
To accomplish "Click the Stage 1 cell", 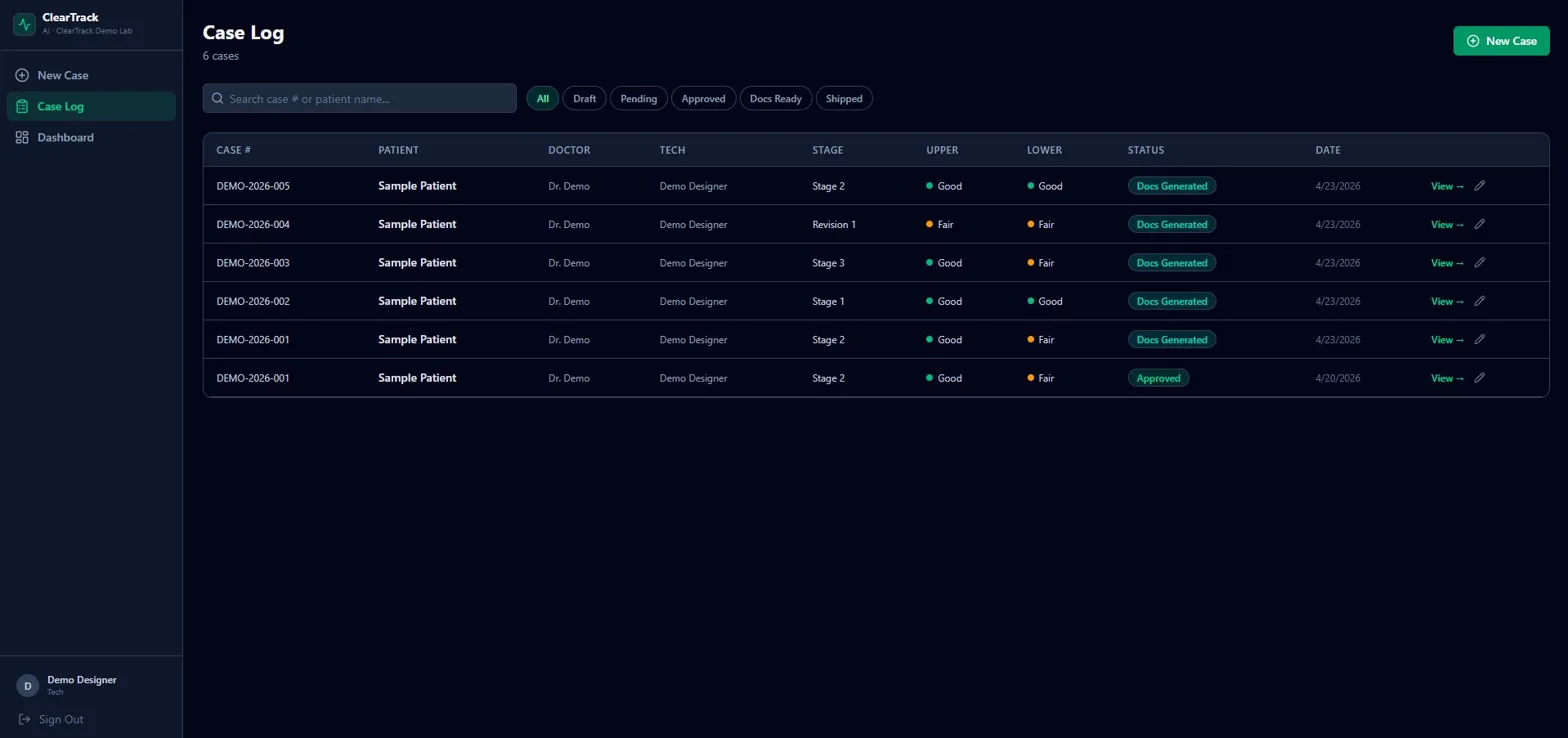I will click(x=828, y=301).
